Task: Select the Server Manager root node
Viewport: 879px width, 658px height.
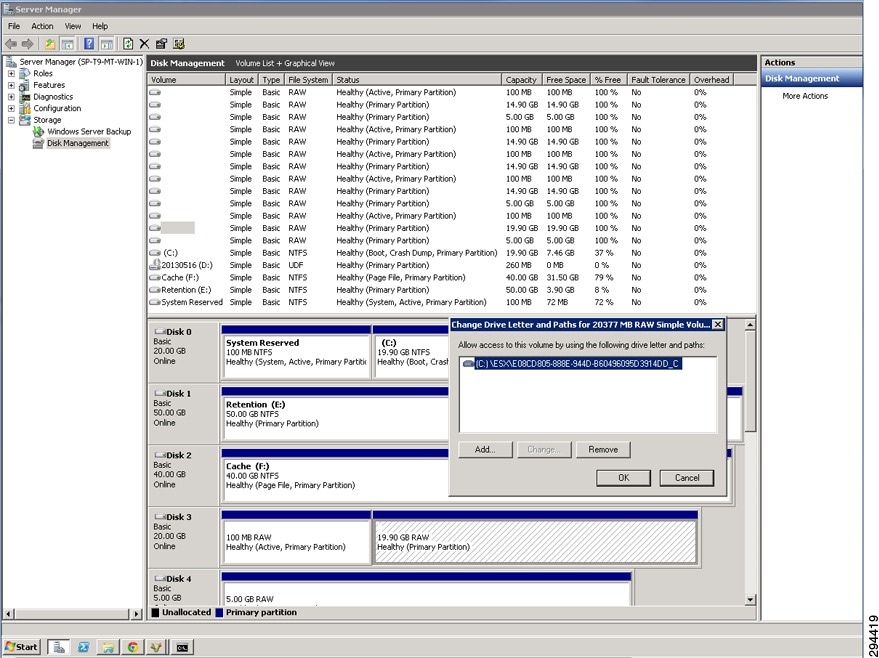Action: 81,62
